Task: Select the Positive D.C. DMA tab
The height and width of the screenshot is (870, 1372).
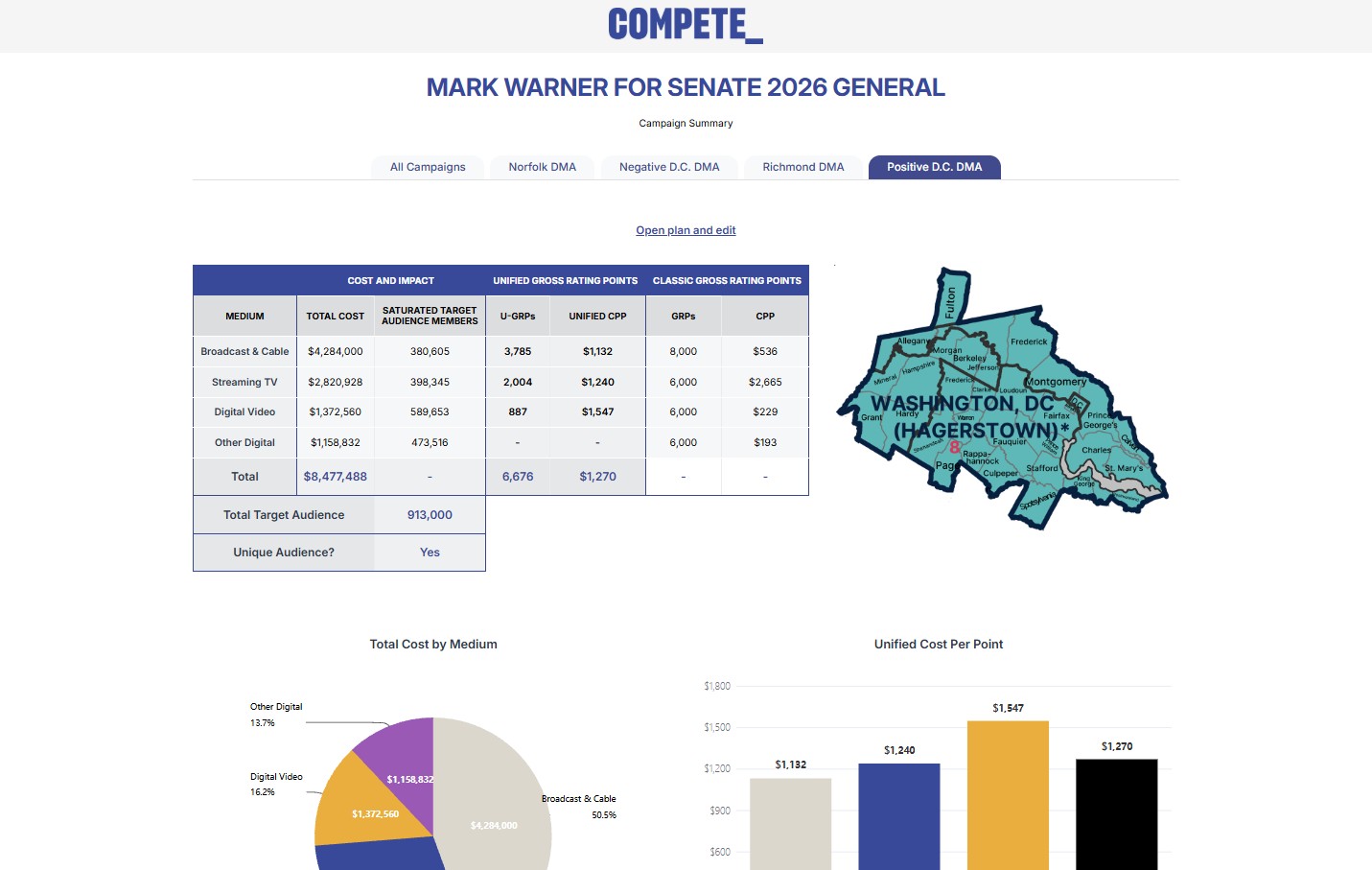Action: (935, 167)
